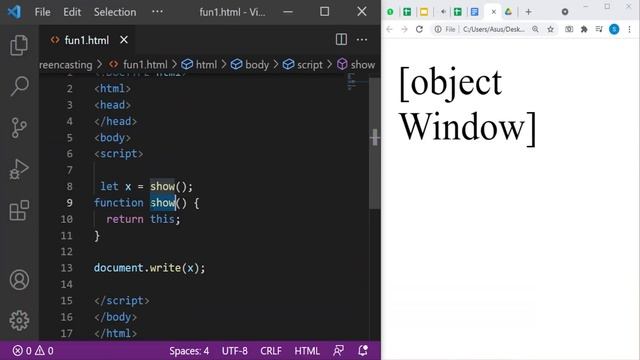The image size is (640, 360).
Task: Open the Accounts menu in activity bar
Action: point(19,280)
